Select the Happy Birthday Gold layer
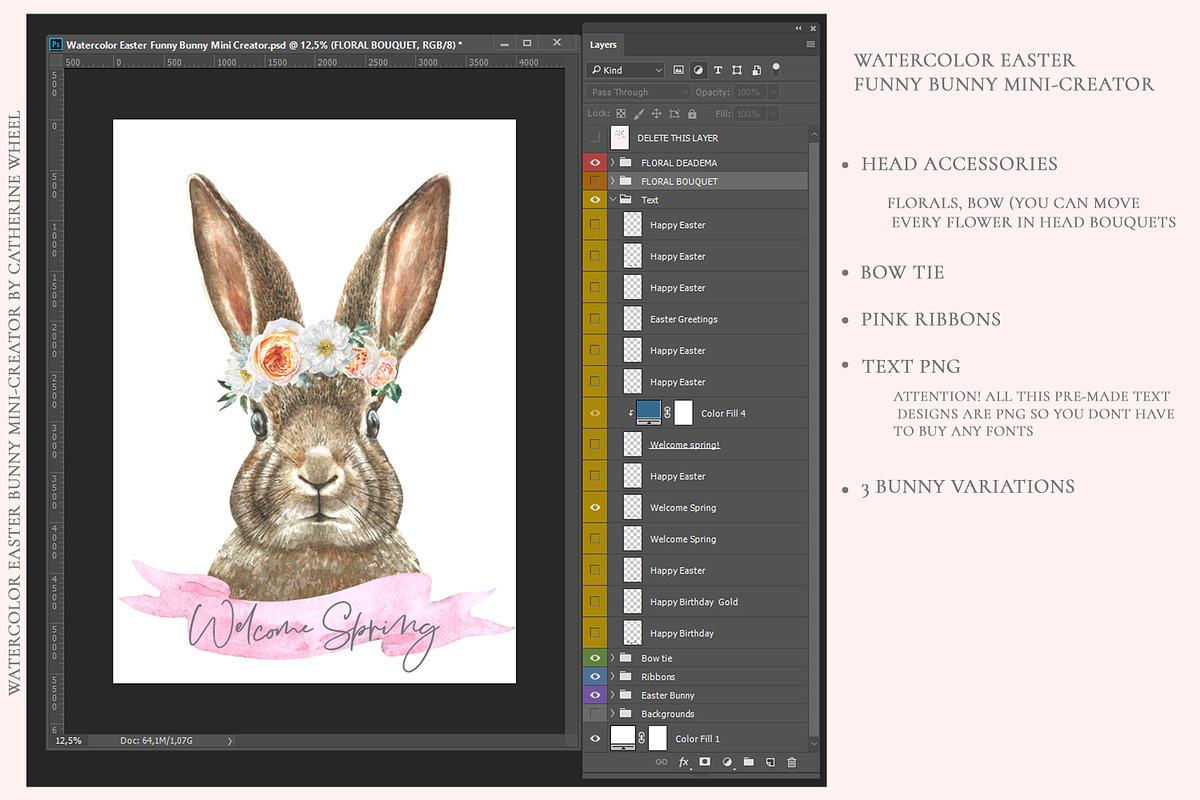Image resolution: width=1200 pixels, height=800 pixels. [694, 602]
